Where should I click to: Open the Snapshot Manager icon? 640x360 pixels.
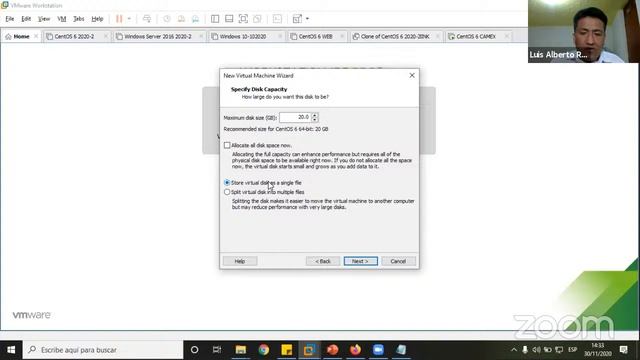(196, 19)
